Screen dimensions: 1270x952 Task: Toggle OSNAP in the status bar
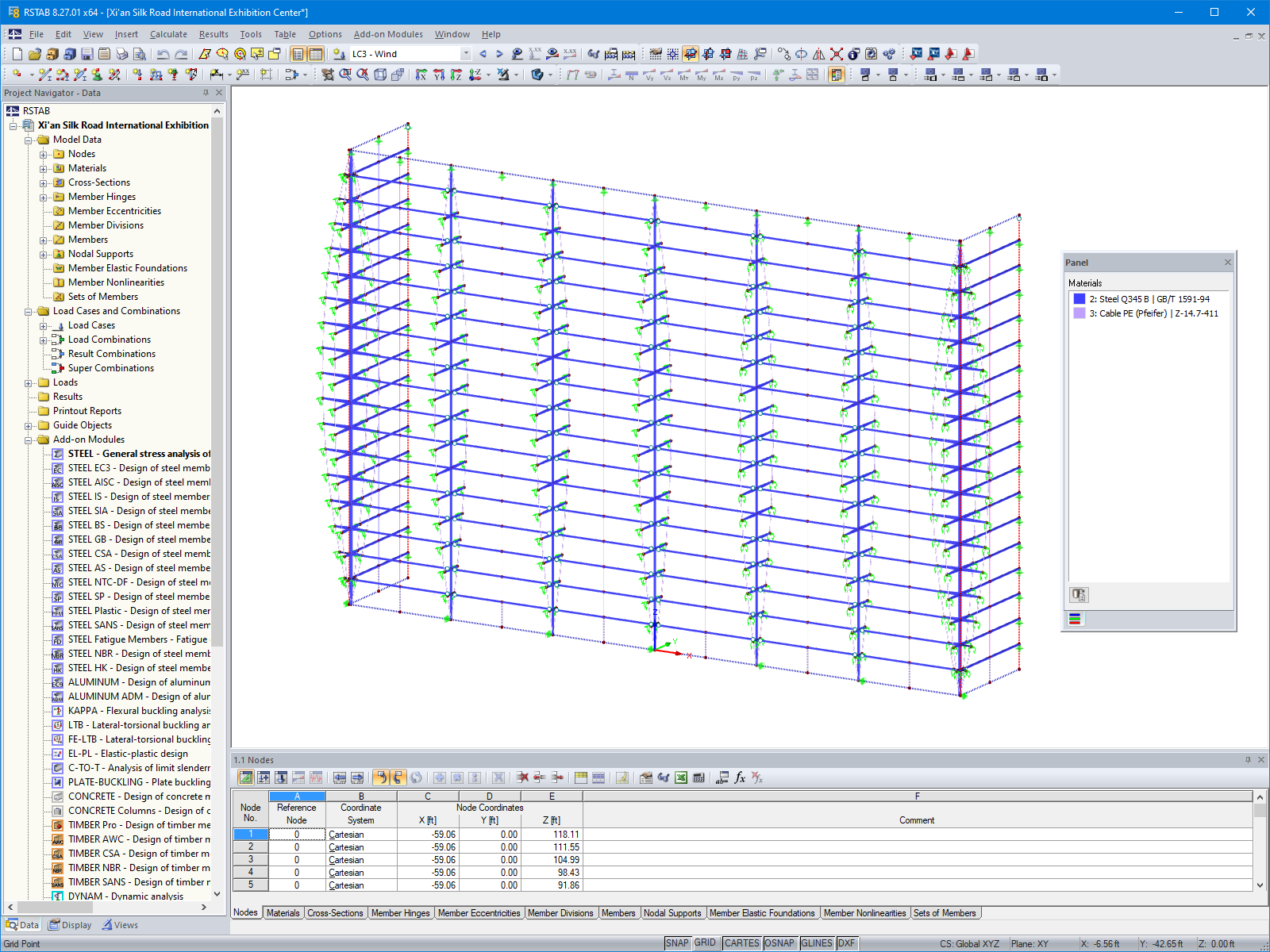[779, 943]
